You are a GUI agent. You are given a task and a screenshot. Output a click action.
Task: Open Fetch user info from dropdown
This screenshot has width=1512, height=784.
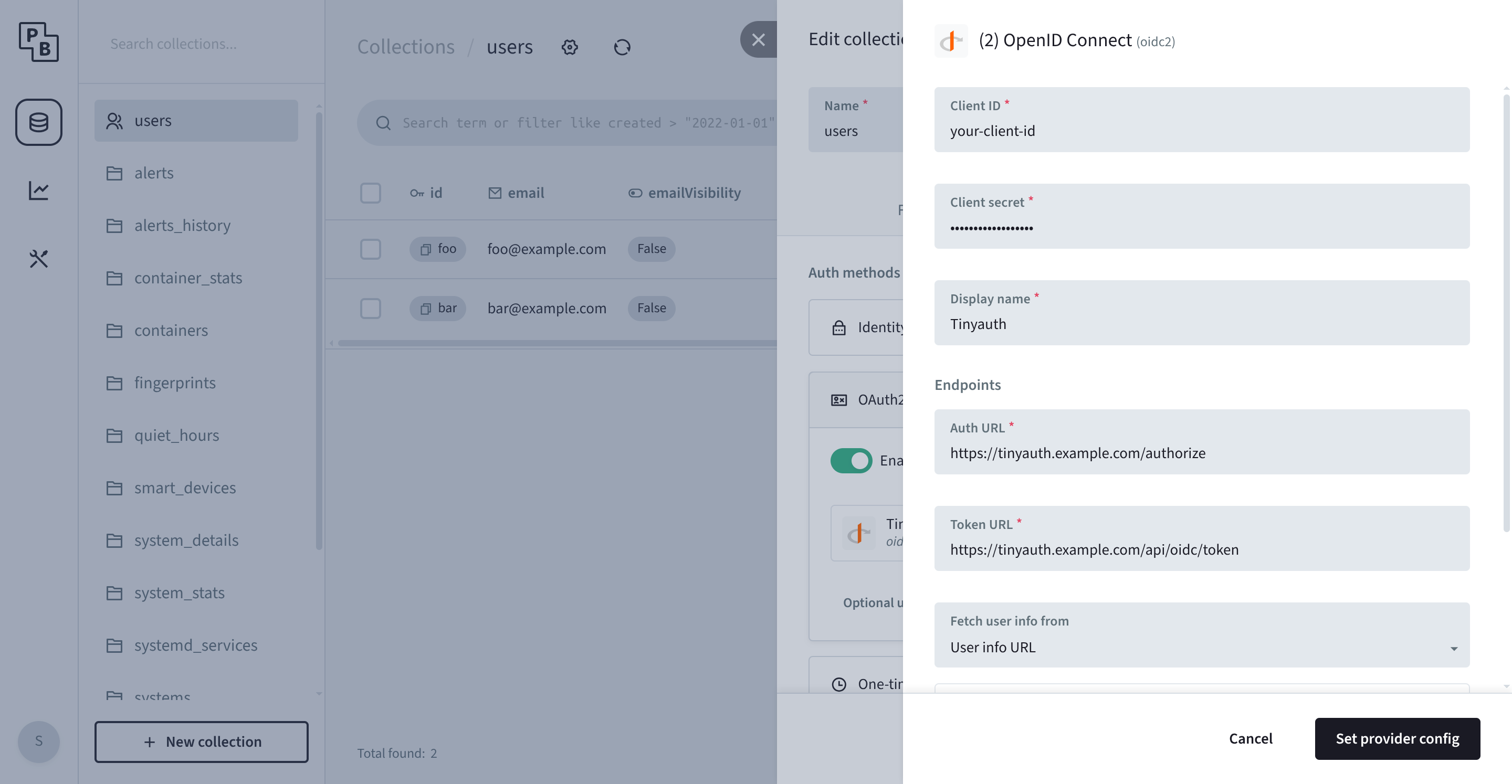[1202, 635]
